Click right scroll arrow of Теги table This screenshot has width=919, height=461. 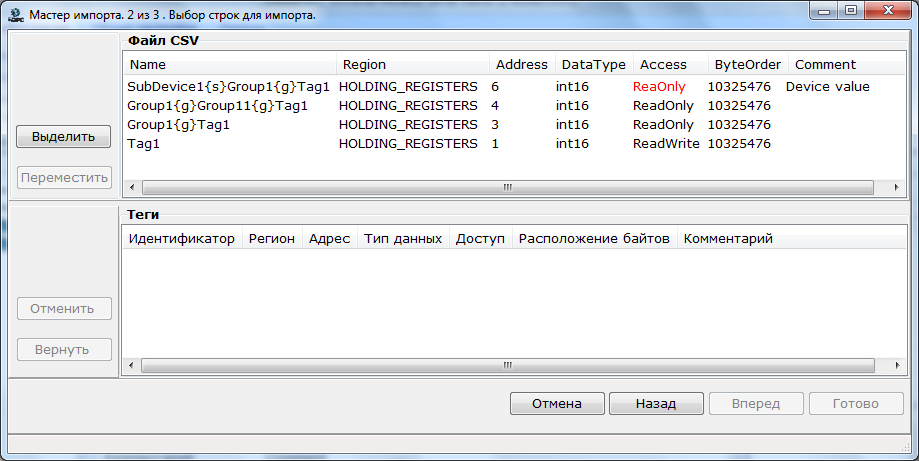[x=897, y=366]
